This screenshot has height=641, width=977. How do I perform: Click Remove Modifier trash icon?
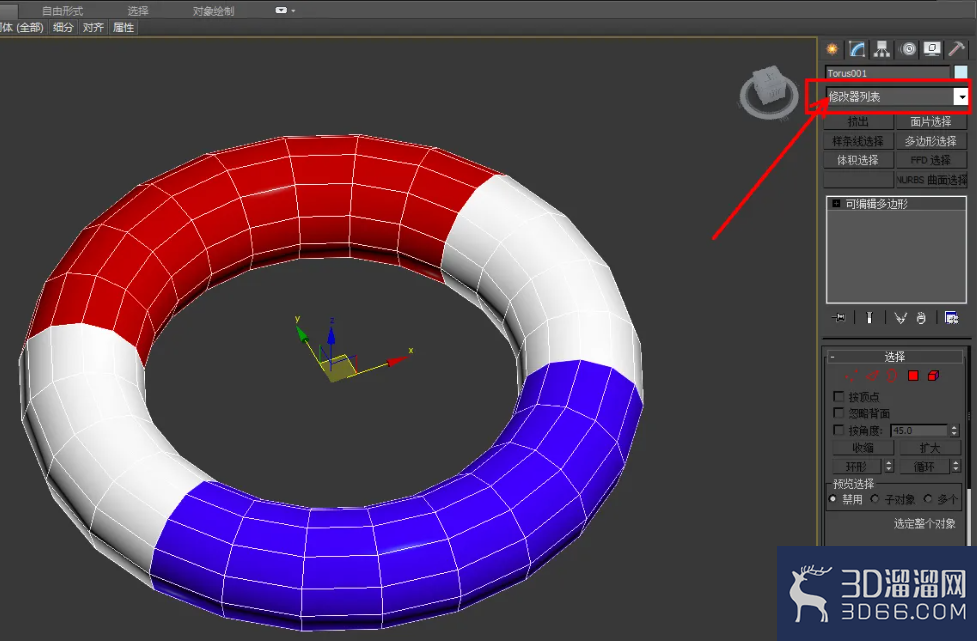pyautogui.click(x=921, y=318)
